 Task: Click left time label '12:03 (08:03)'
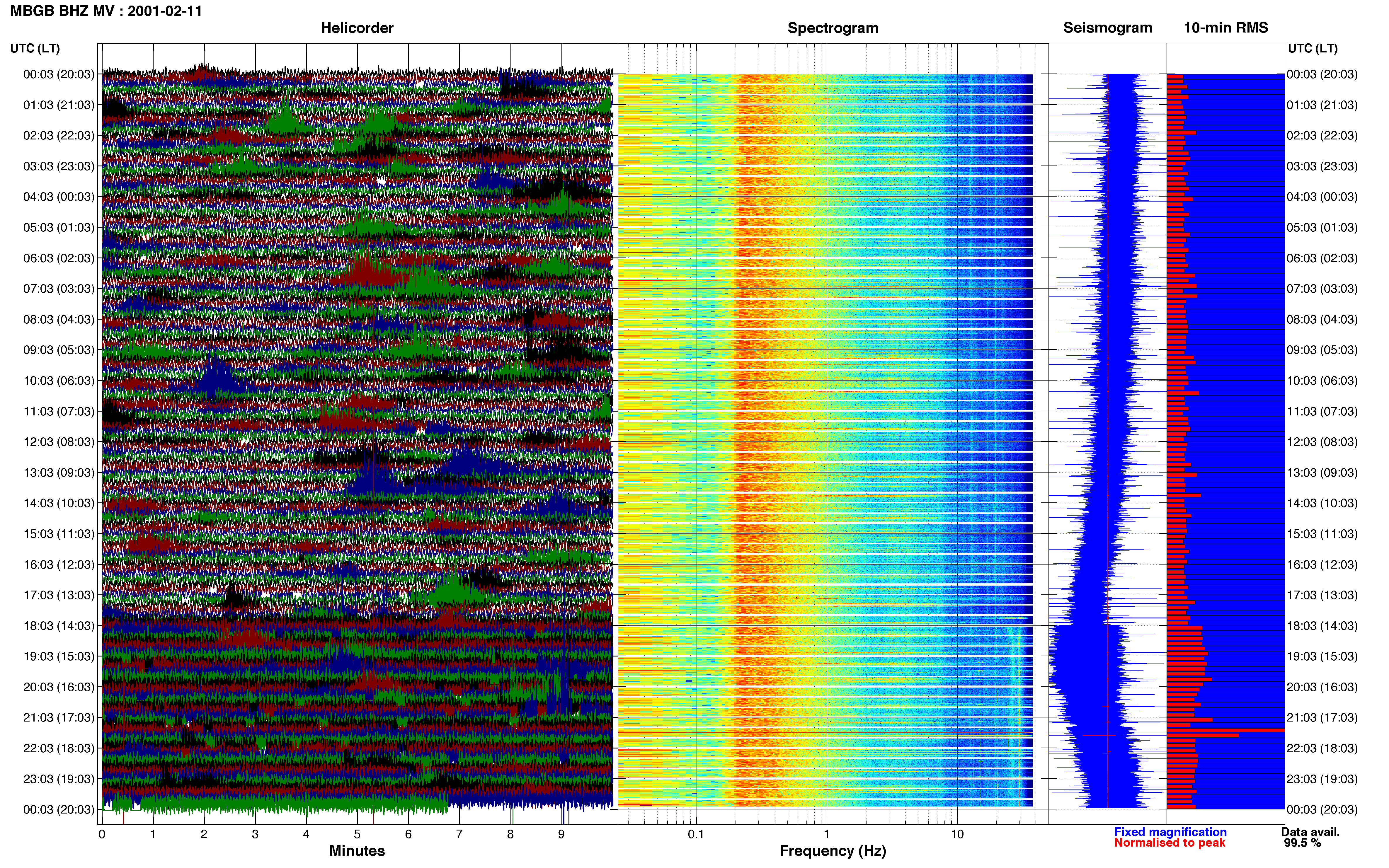[x=59, y=442]
